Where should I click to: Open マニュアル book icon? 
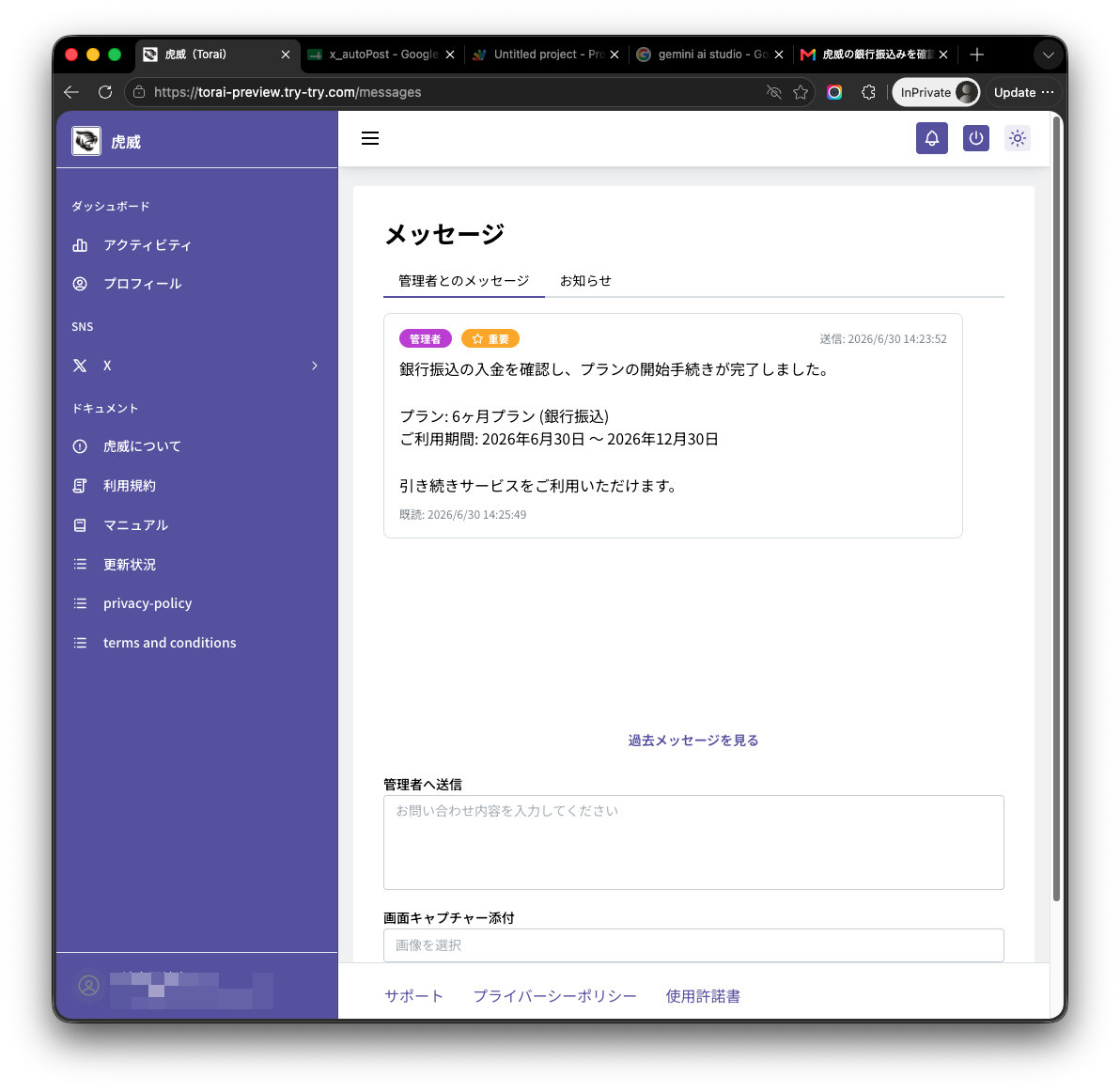[80, 525]
